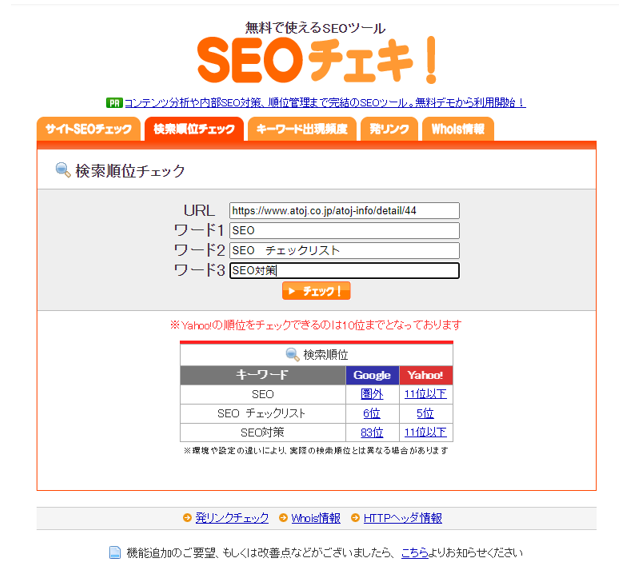The width and height of the screenshot is (637, 583).
Task: Click the SEOチェキ! logo
Action: tap(316, 60)
